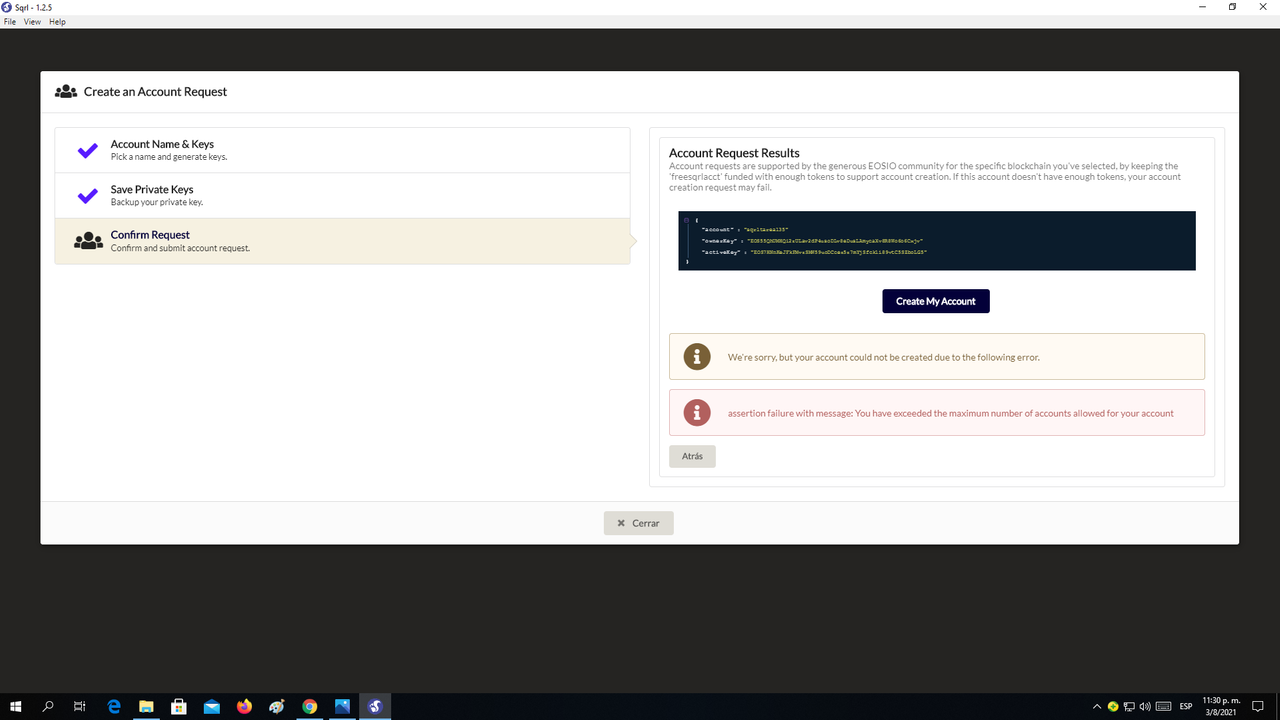This screenshot has height=720, width=1280.
Task: Click the brown info icon in warning message
Action: pyautogui.click(x=696, y=357)
